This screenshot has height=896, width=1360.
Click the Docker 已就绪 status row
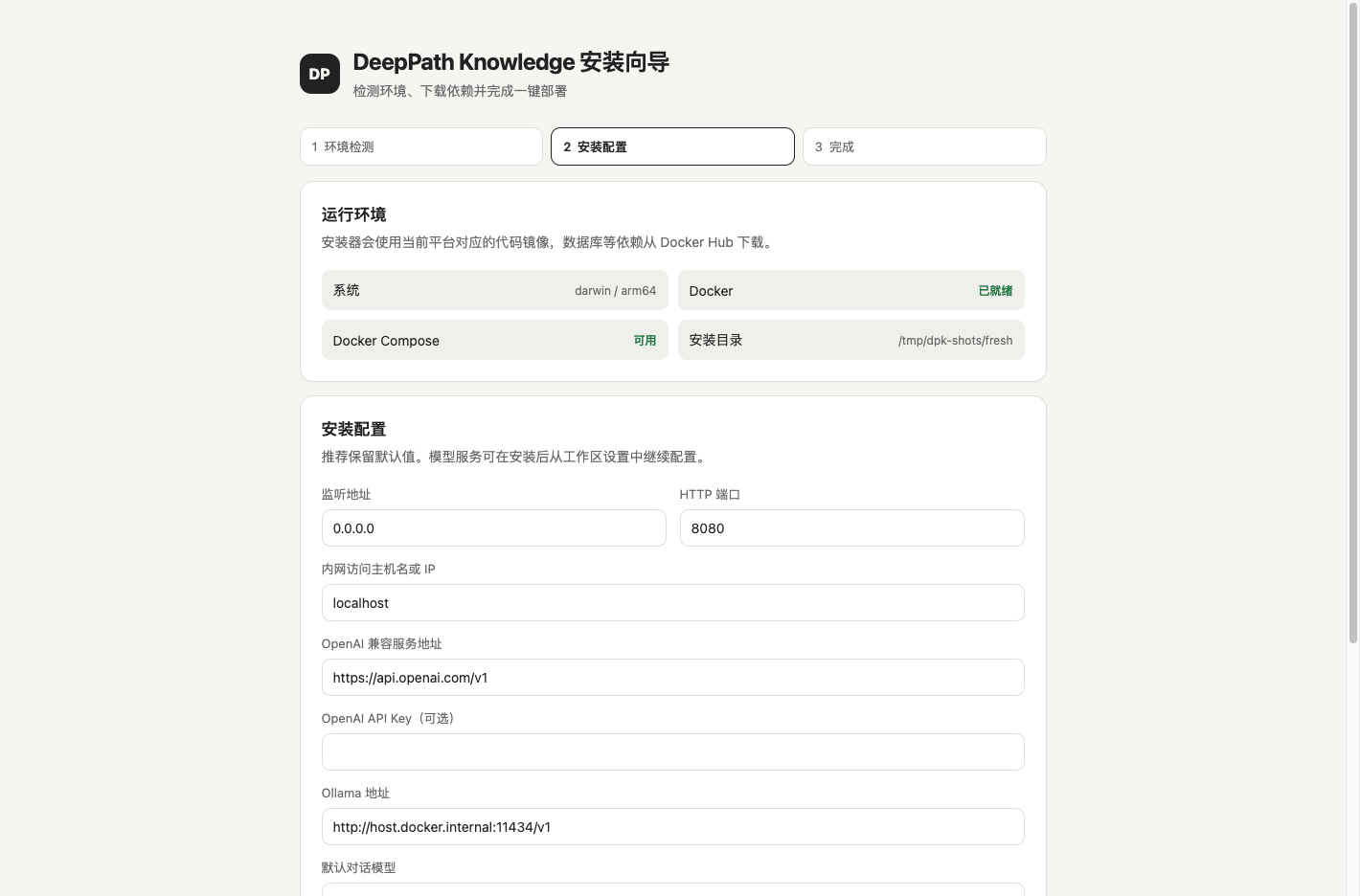point(851,290)
